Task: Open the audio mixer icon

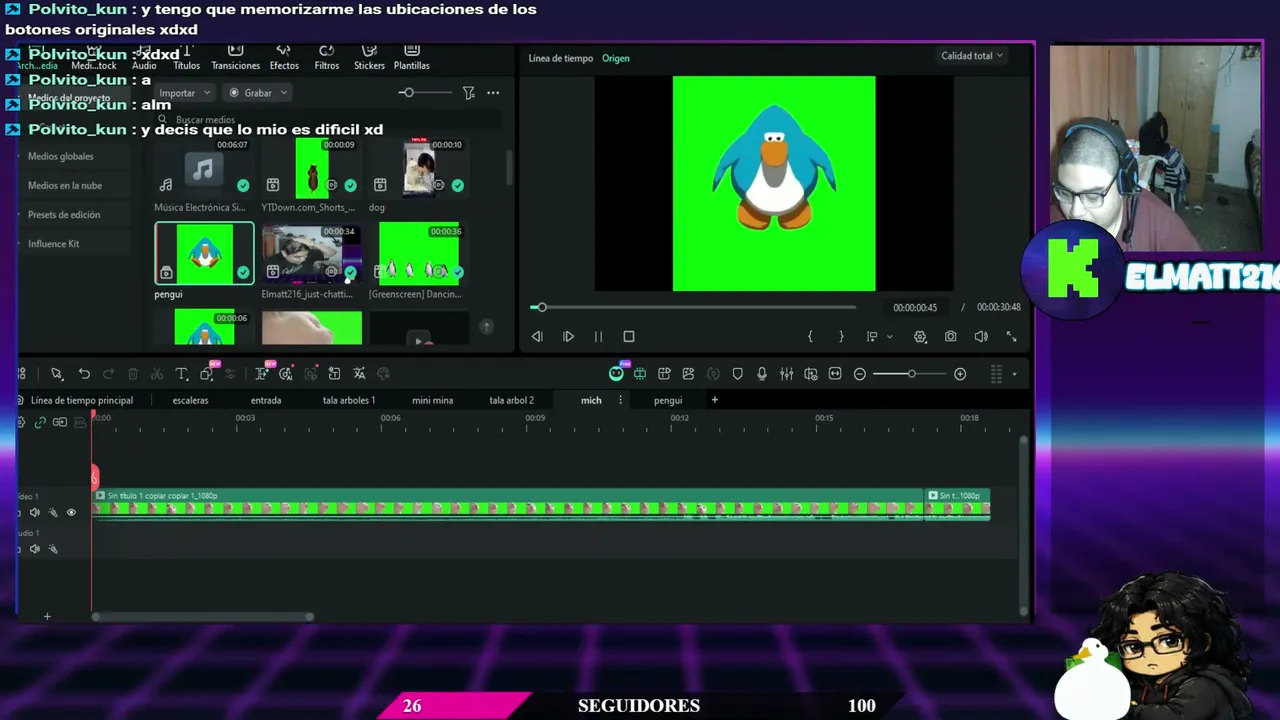Action: click(787, 374)
